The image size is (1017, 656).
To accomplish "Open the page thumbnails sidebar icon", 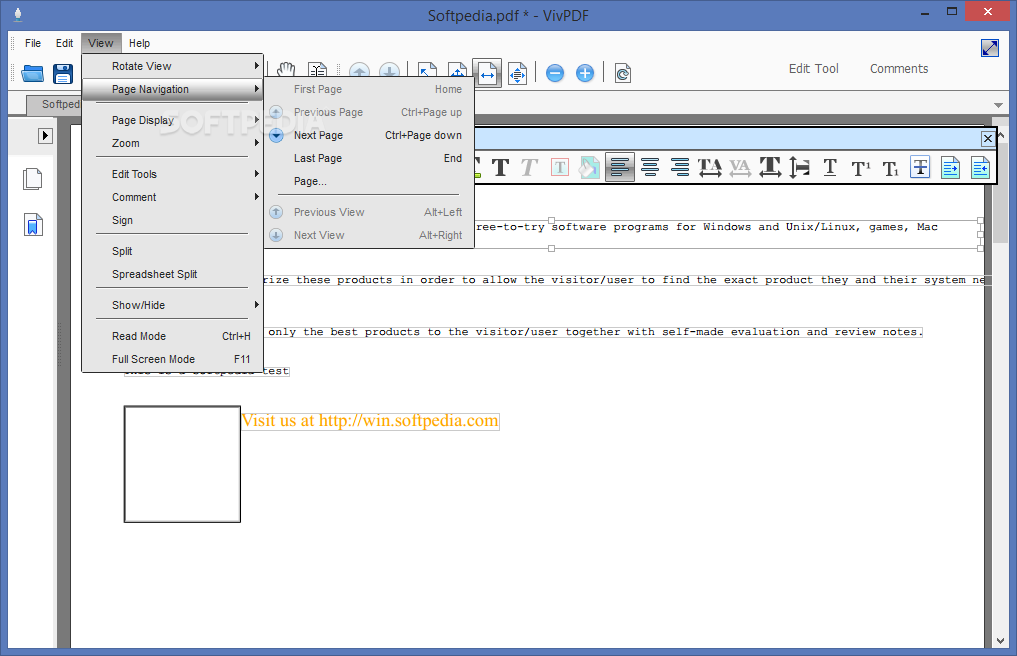I will 32,179.
